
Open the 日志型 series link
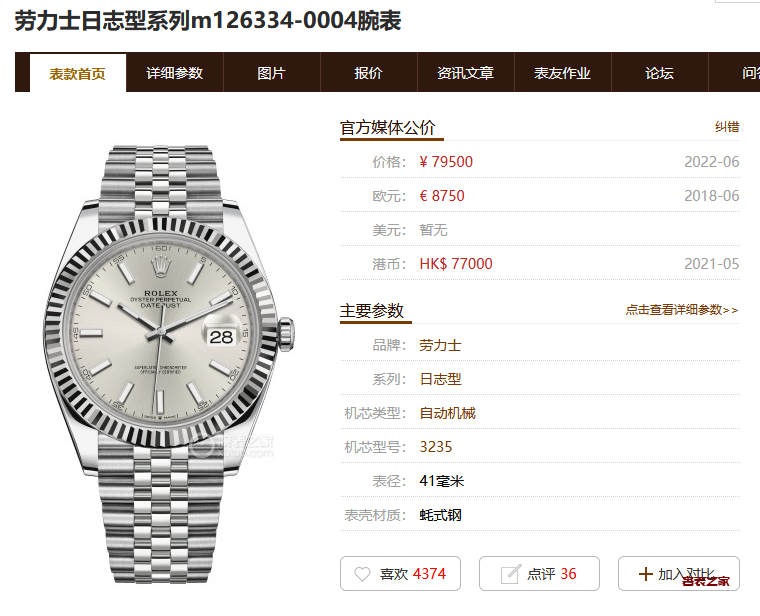click(x=440, y=379)
